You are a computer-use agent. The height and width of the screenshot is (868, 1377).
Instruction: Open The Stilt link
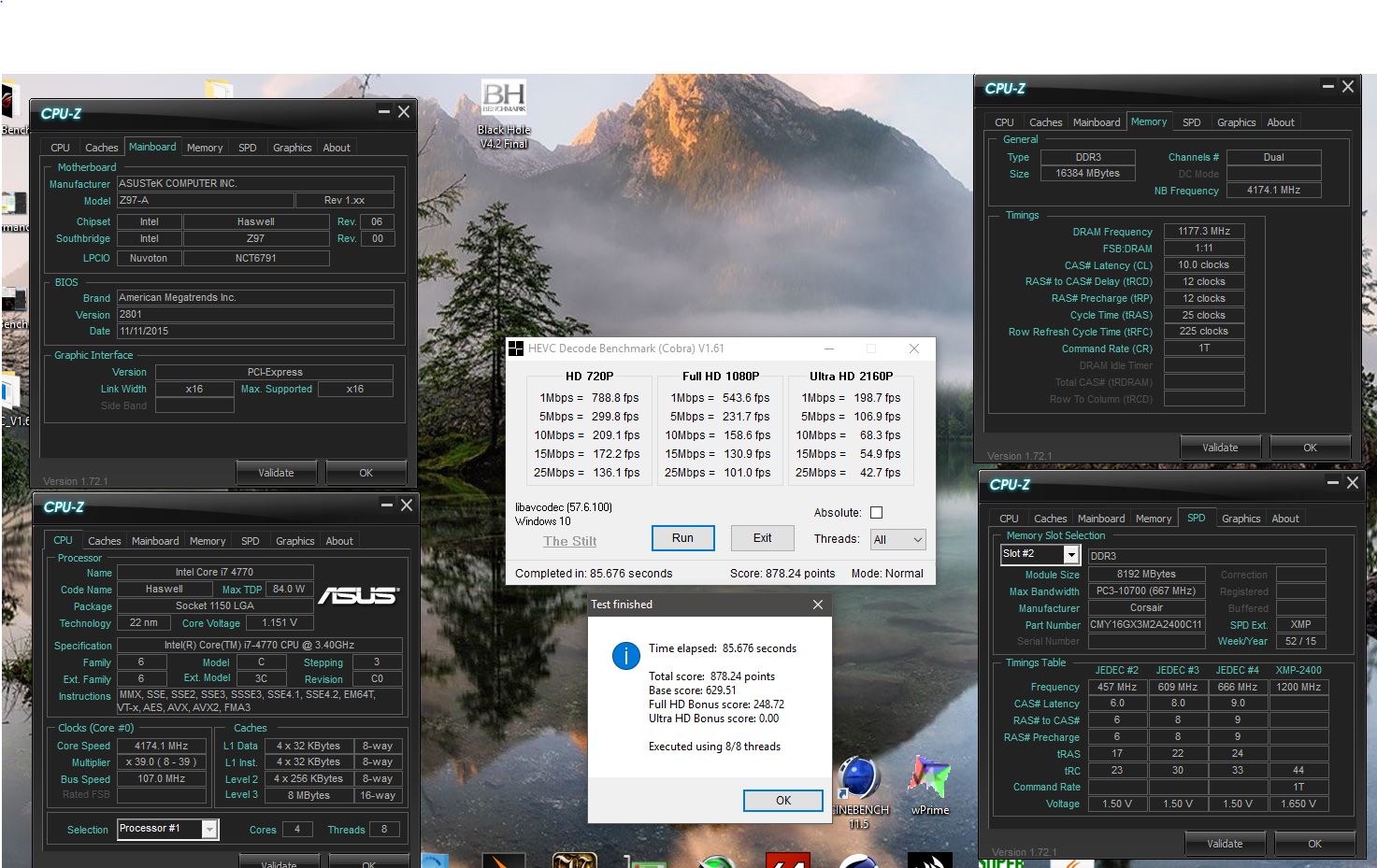pos(569,541)
